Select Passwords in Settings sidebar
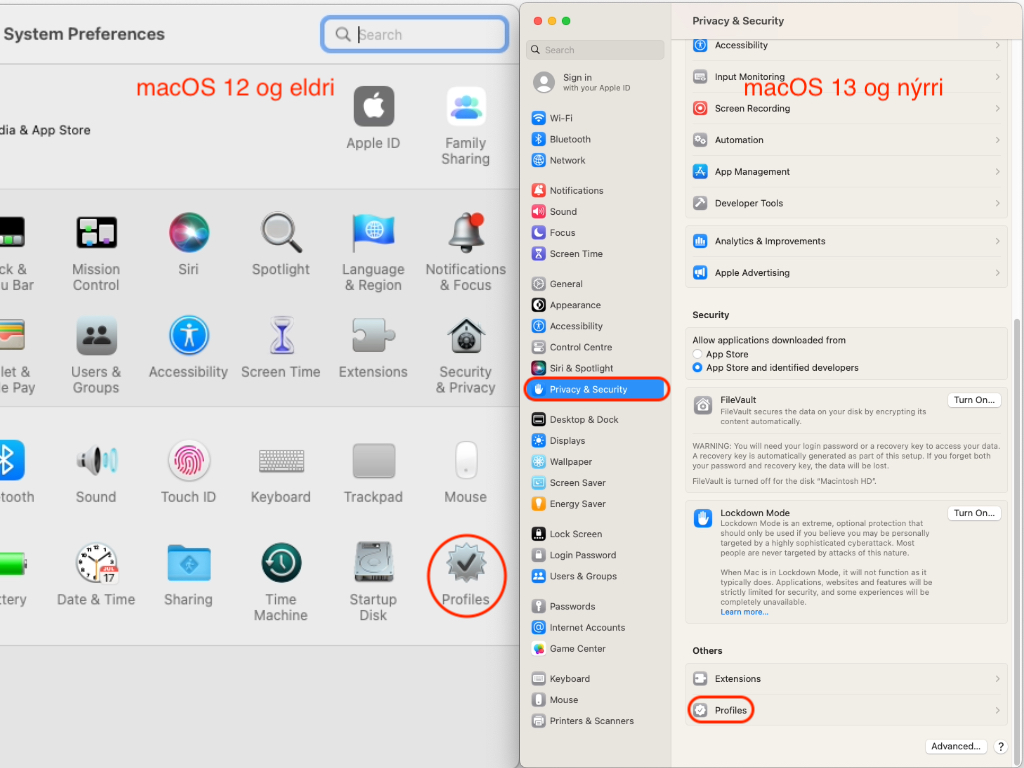This screenshot has height=768, width=1024. [596, 606]
